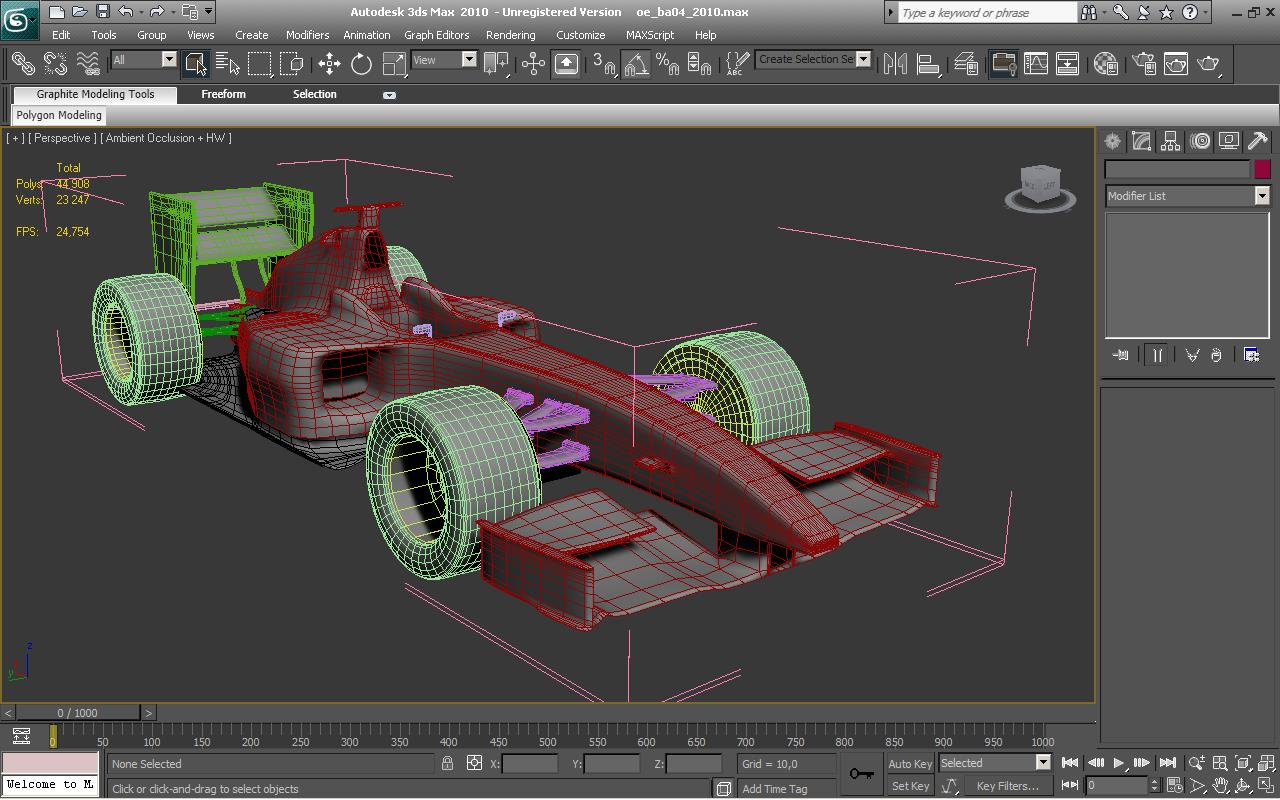Viewport: 1280px width, 800px height.
Task: Toggle the Auto Key button
Action: coord(910,764)
